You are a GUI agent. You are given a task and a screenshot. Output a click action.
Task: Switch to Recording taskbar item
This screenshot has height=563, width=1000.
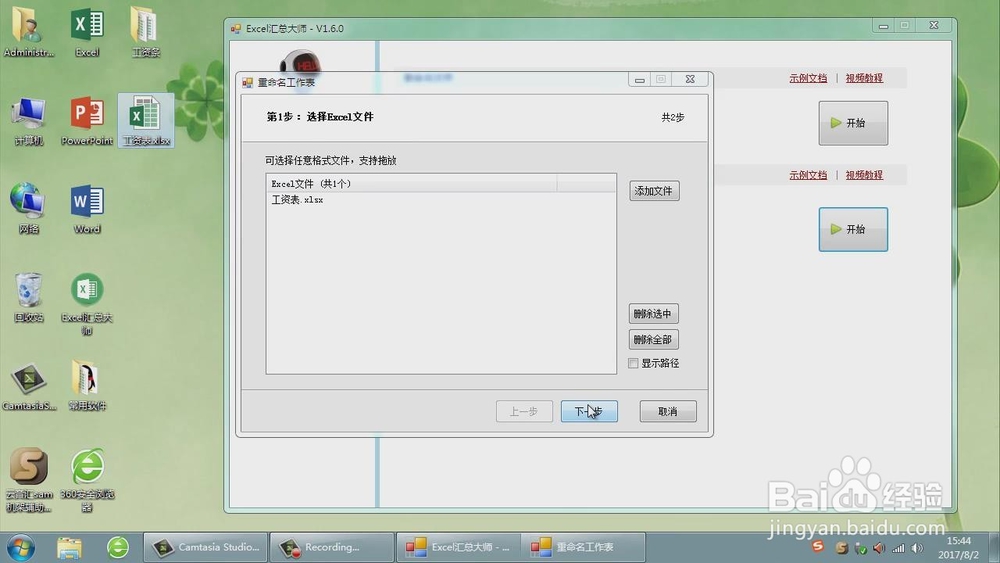point(332,547)
